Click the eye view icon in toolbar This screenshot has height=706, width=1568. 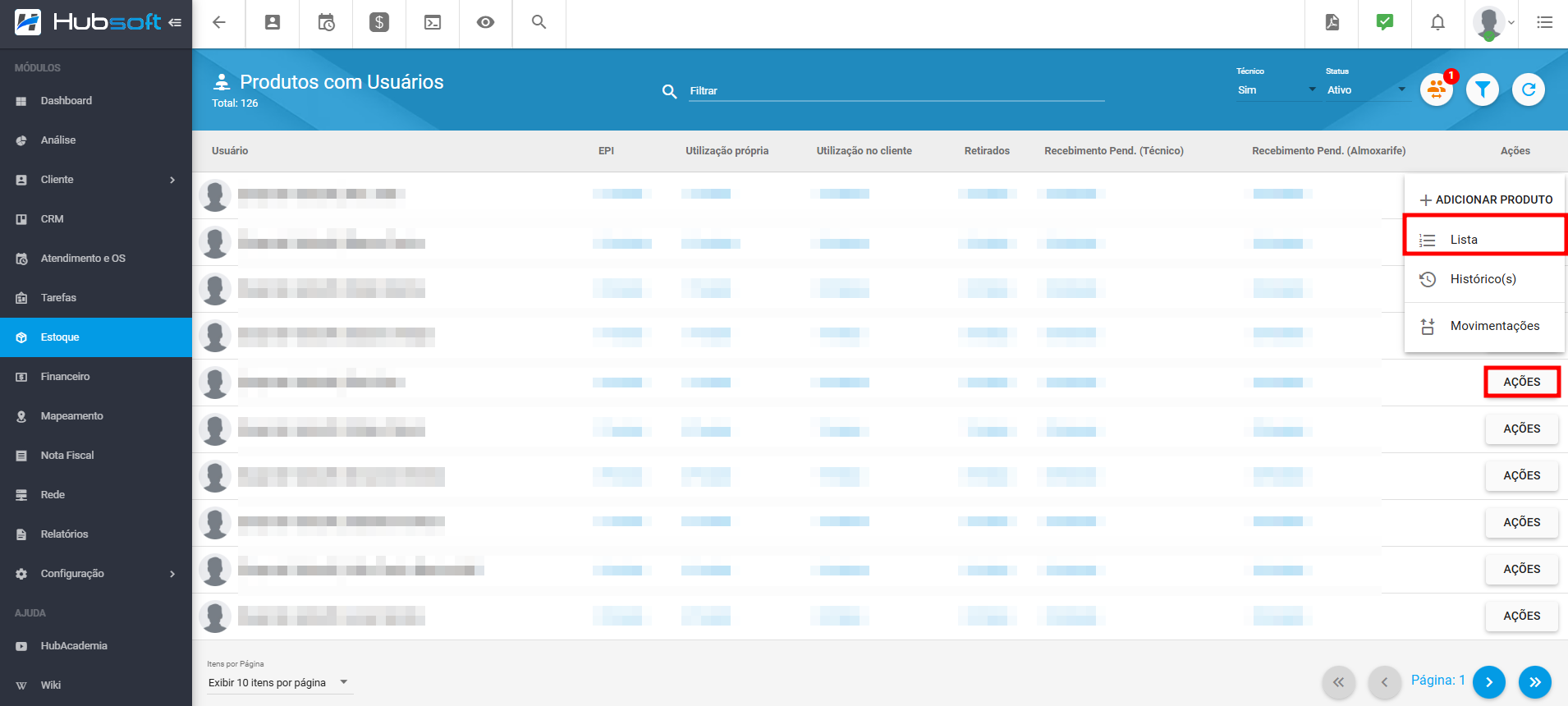(x=486, y=22)
